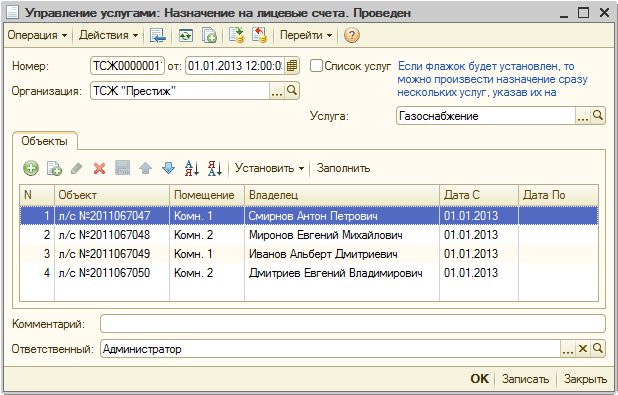The height and width of the screenshot is (395, 618).
Task: Click the Ответственный field Администратор
Action: coord(330,349)
